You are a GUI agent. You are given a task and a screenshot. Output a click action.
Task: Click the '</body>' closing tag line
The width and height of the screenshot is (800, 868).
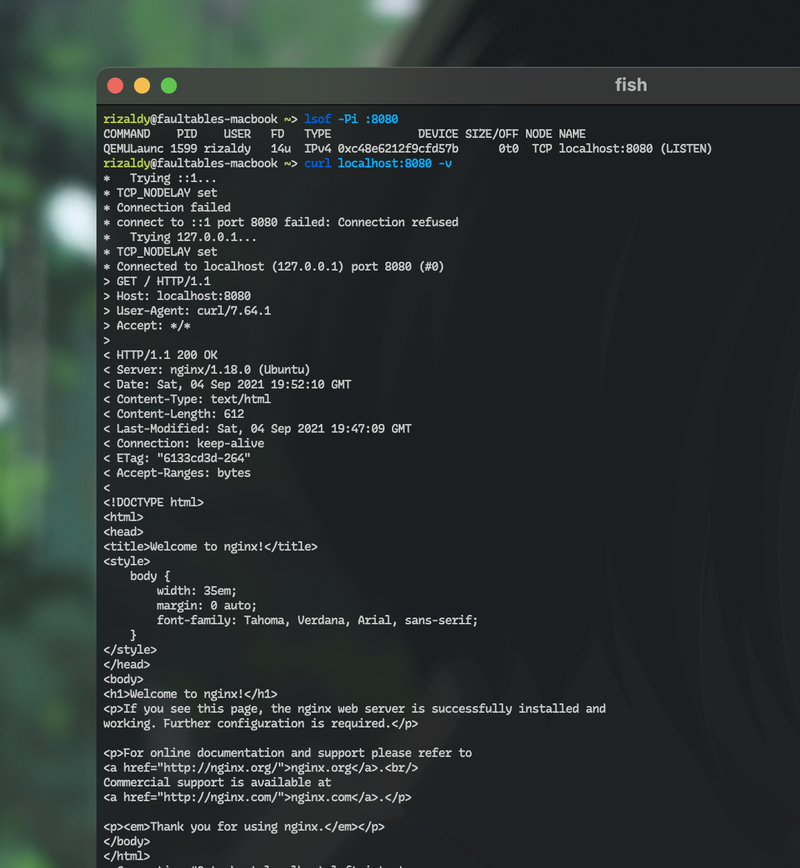point(127,841)
